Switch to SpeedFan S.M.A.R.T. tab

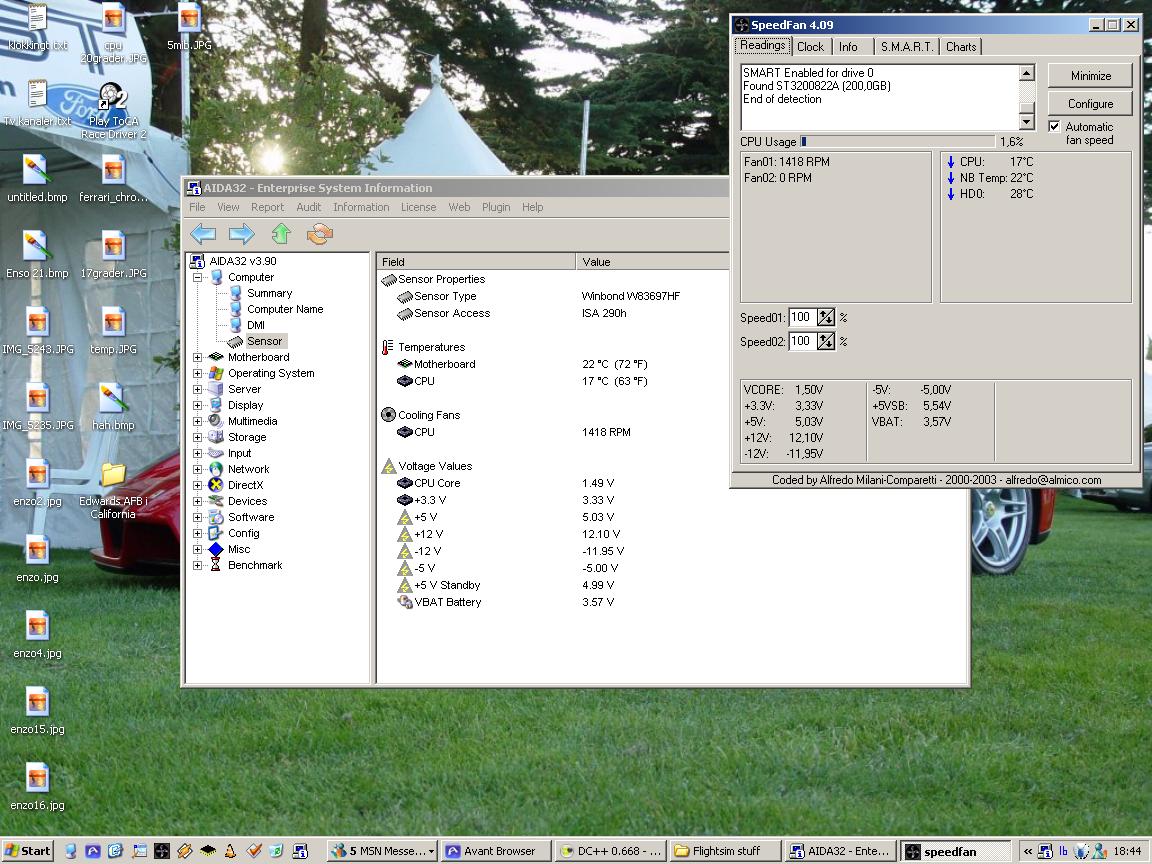click(907, 47)
